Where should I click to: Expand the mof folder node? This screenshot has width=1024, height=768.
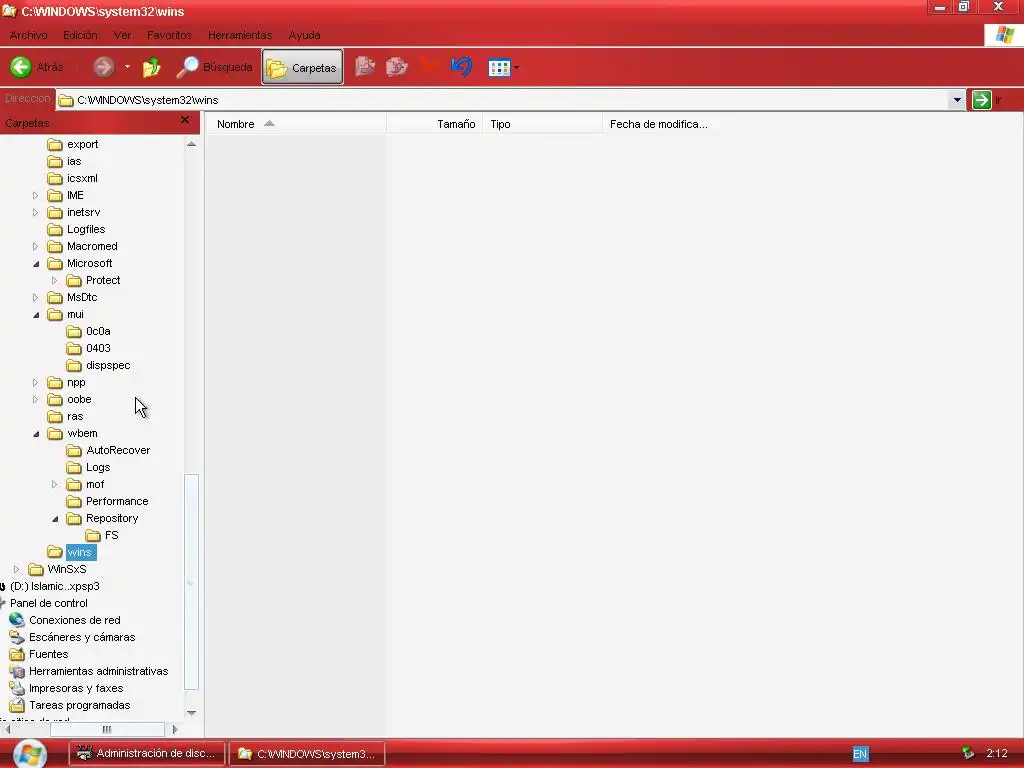[x=54, y=484]
